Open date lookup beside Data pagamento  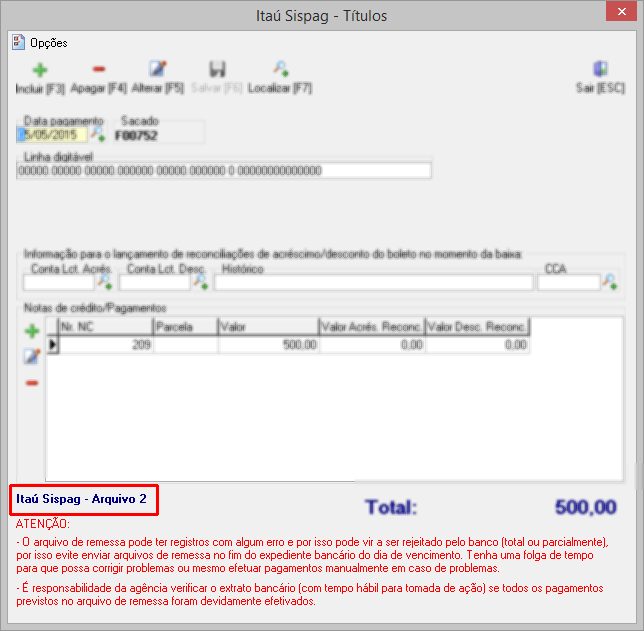(98, 134)
